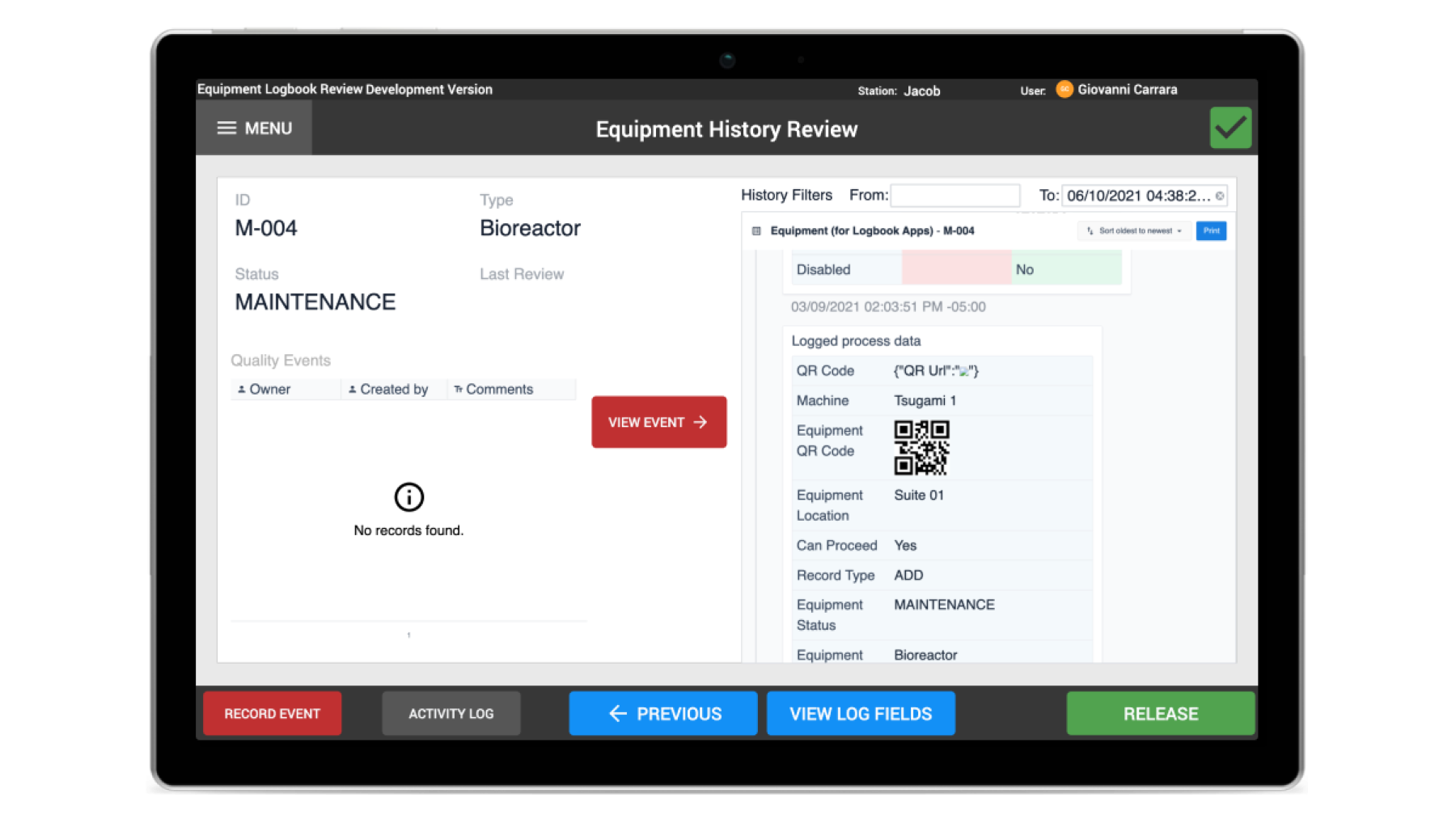This screenshot has width=1456, height=819.
Task: Toggle the Disabled field value 'No'
Action: point(1025,269)
